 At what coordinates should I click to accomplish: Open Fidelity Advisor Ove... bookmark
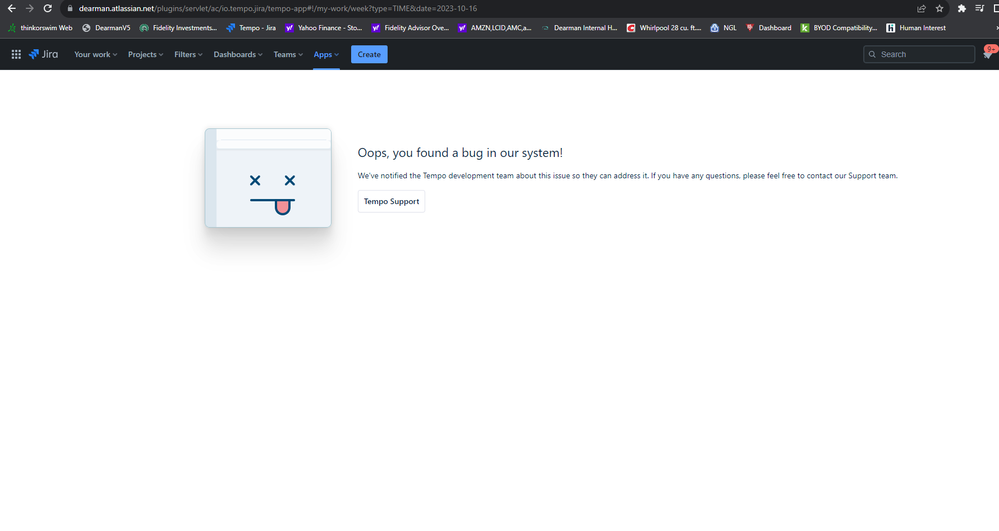[x=410, y=28]
